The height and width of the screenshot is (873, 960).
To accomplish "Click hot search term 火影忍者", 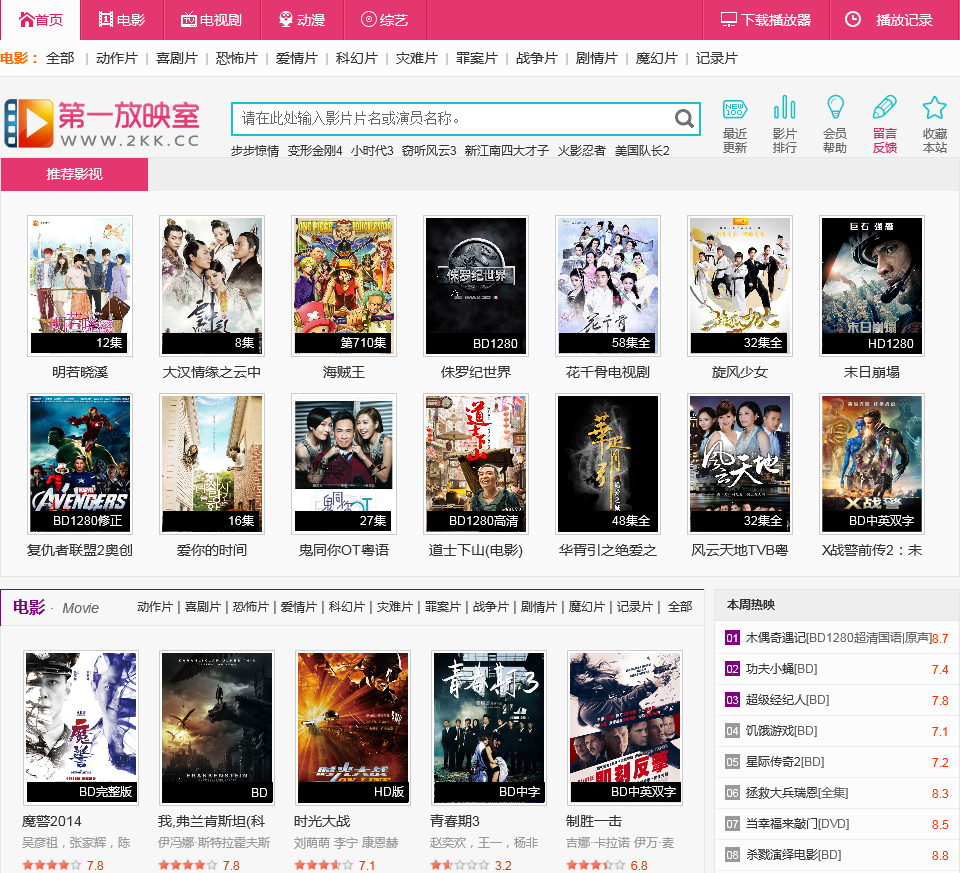I will pyautogui.click(x=581, y=151).
